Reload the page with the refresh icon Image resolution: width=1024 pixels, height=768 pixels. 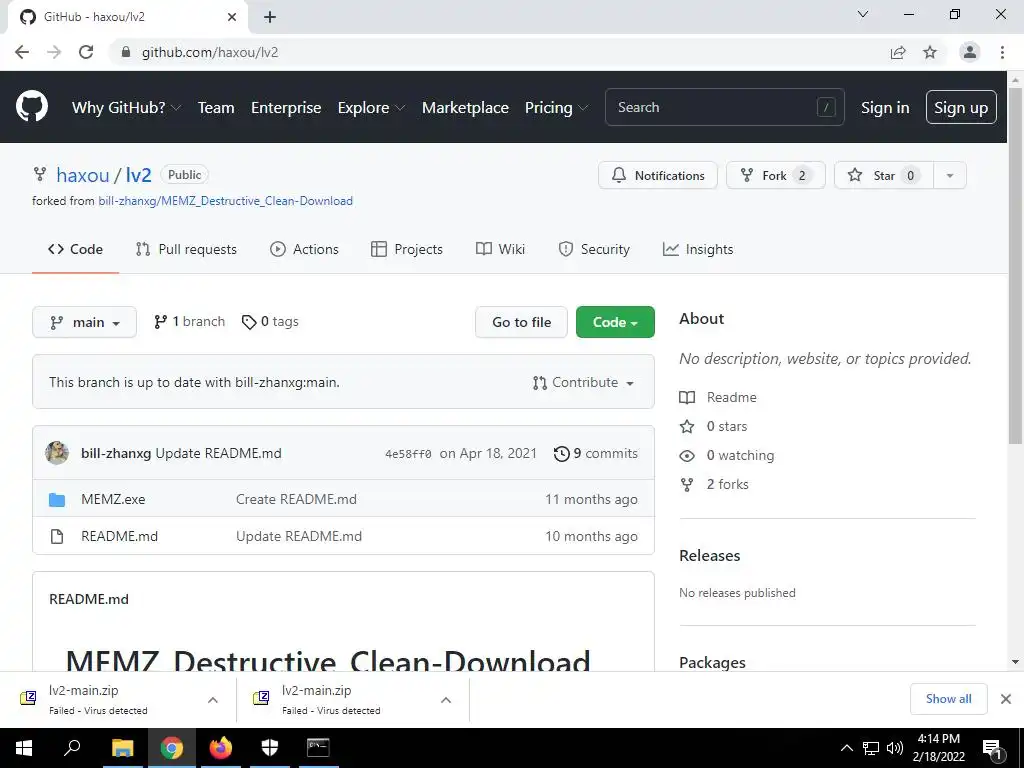[x=86, y=52]
